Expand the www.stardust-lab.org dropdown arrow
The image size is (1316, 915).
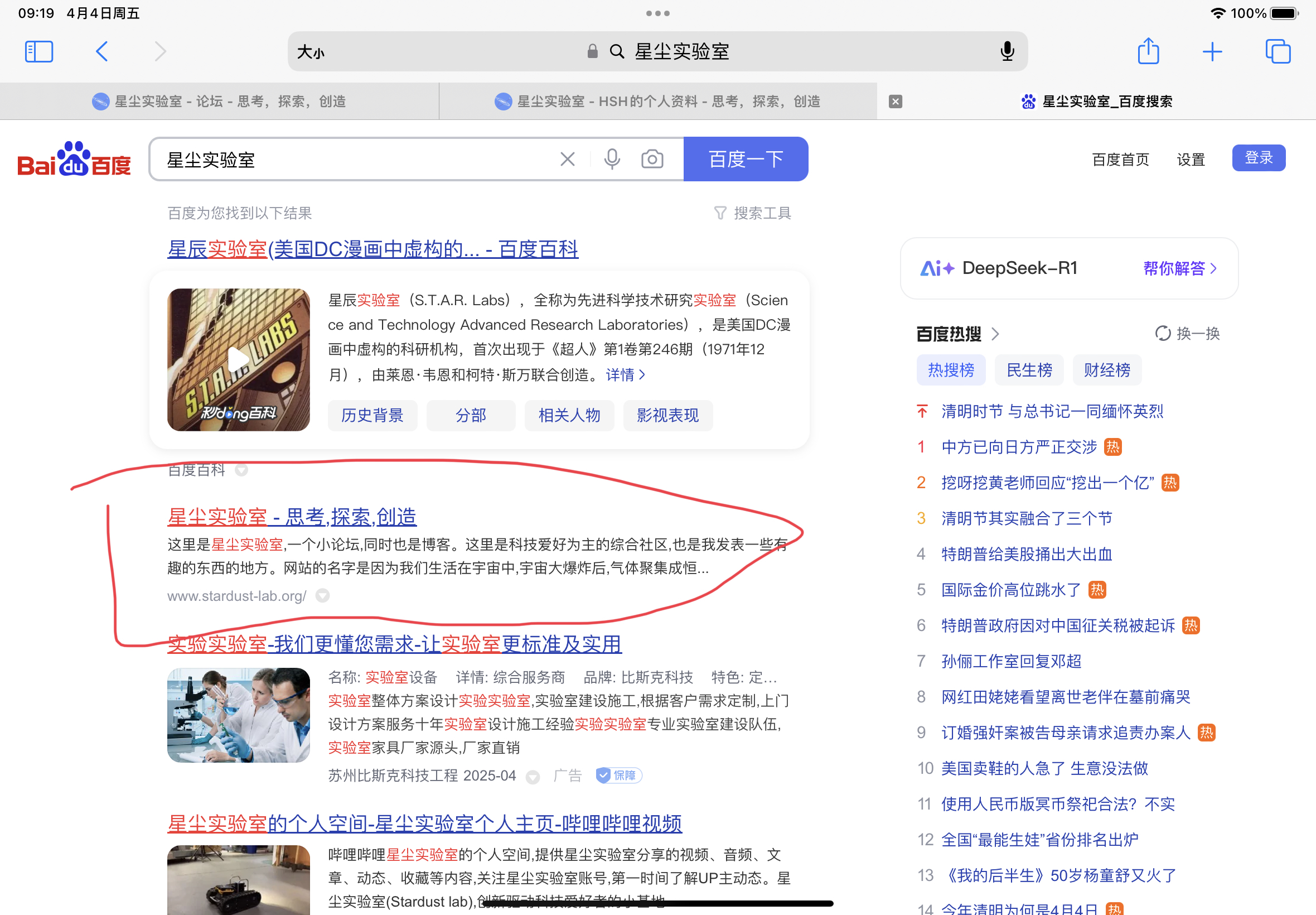pyautogui.click(x=322, y=596)
